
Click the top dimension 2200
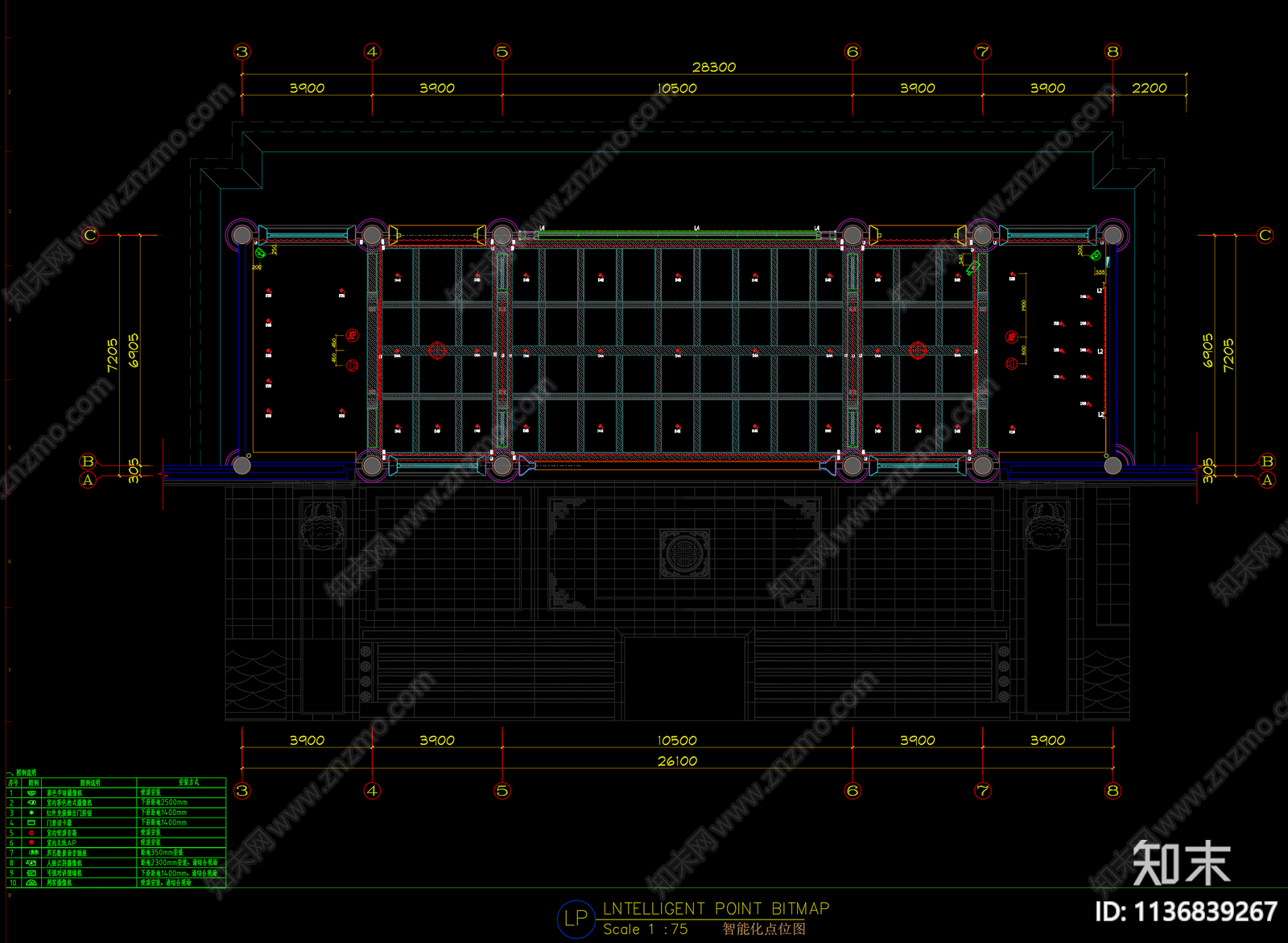(1149, 88)
